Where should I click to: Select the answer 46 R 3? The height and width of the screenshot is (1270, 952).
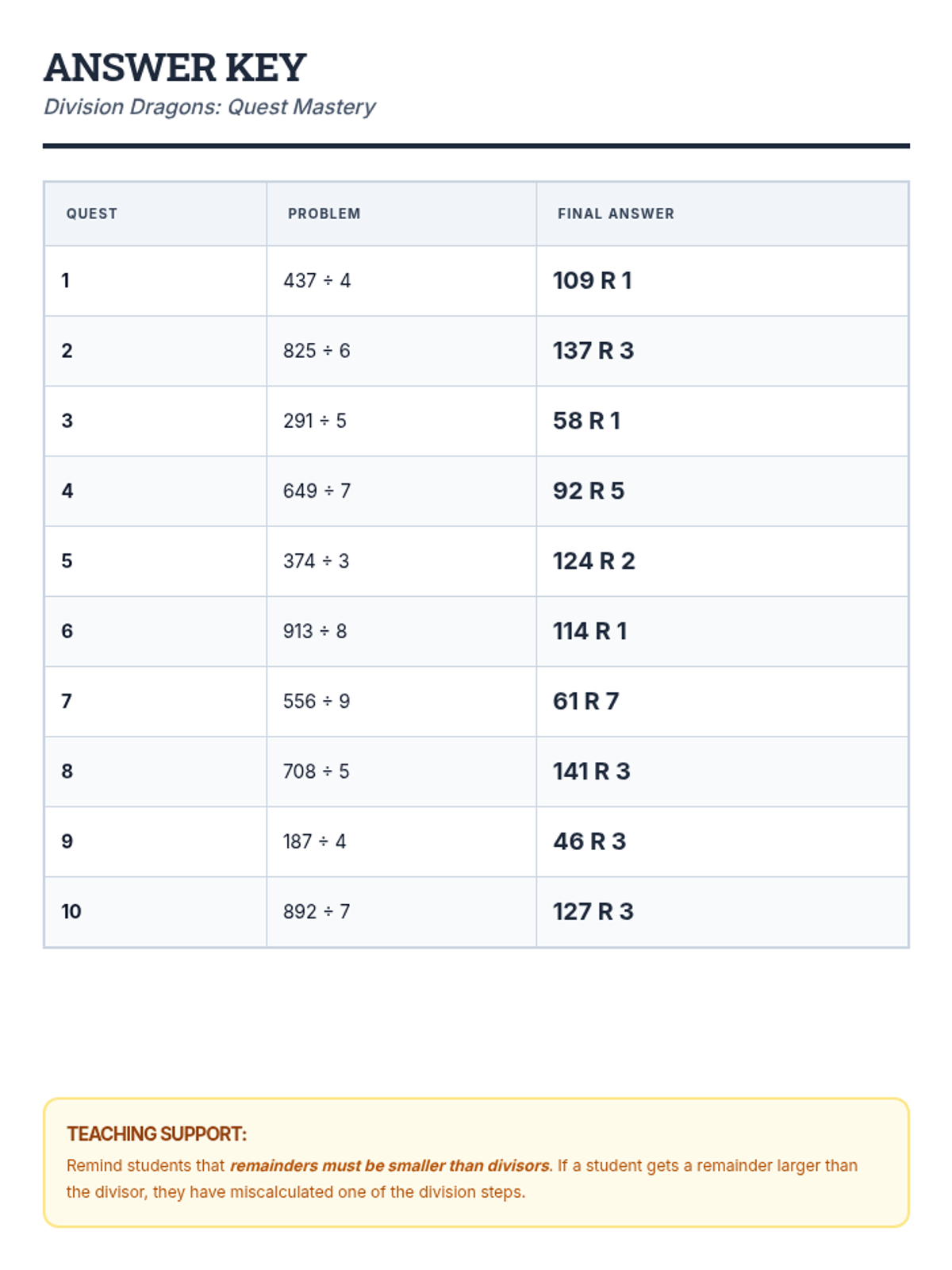[589, 841]
